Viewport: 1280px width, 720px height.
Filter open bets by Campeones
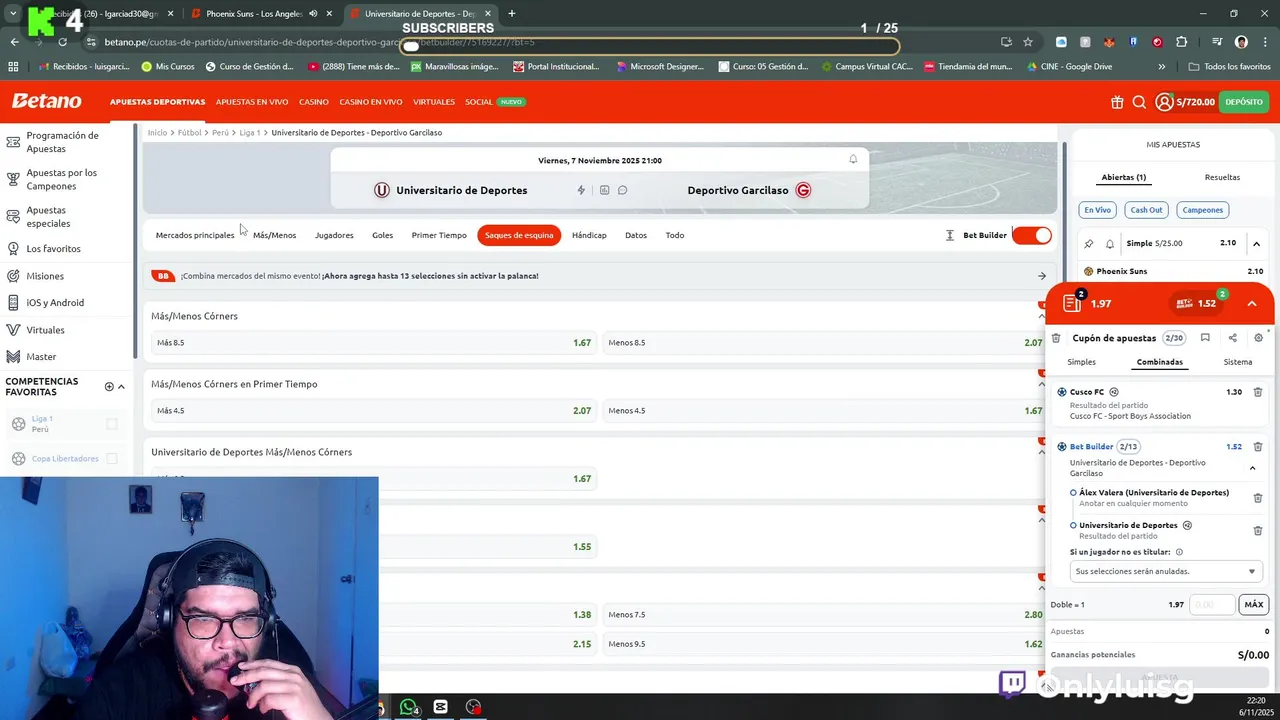click(x=1202, y=210)
